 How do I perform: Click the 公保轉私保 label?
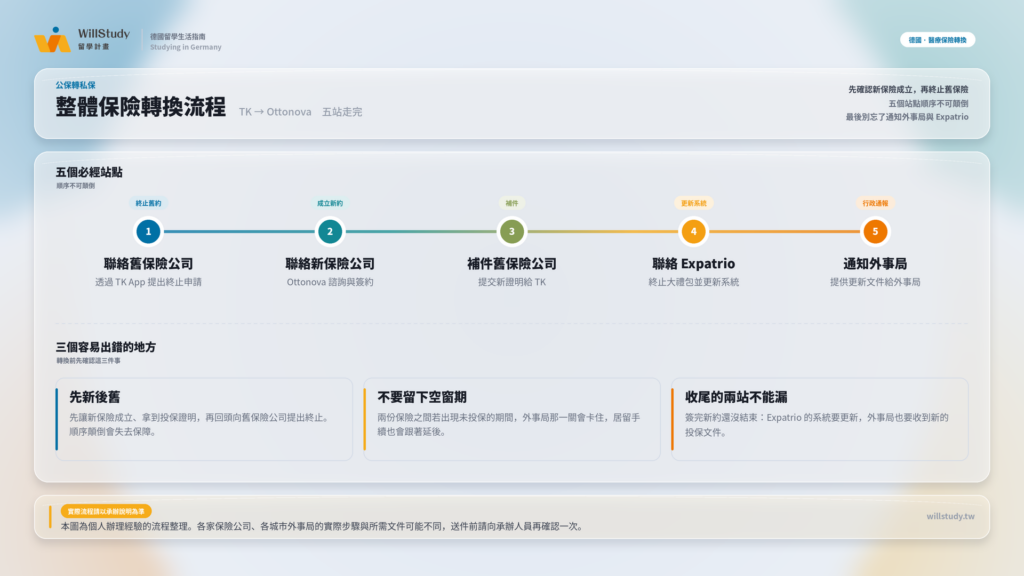(75, 85)
